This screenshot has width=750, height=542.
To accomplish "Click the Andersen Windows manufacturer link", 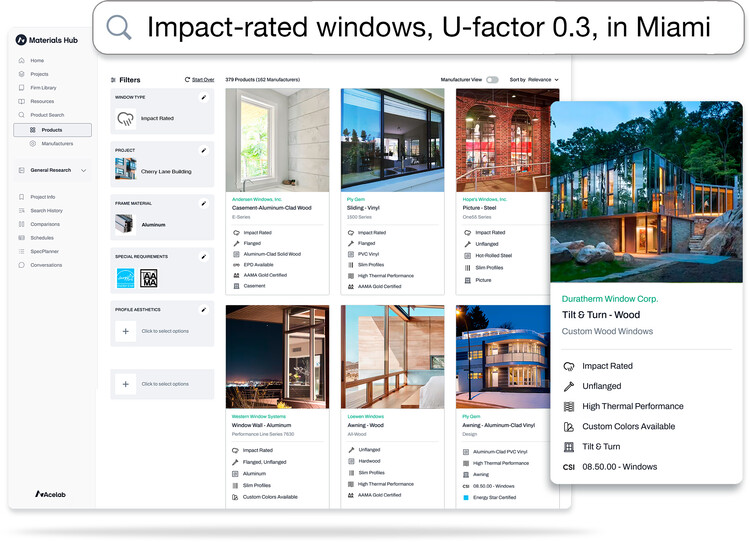I will point(257,199).
